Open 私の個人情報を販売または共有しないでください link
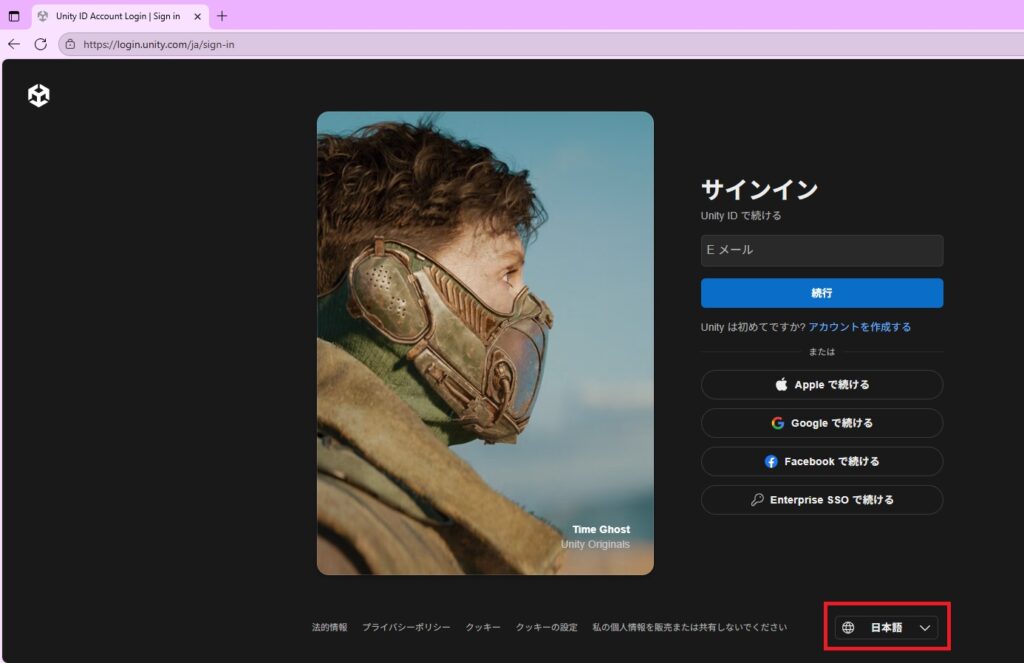 pyautogui.click(x=689, y=627)
